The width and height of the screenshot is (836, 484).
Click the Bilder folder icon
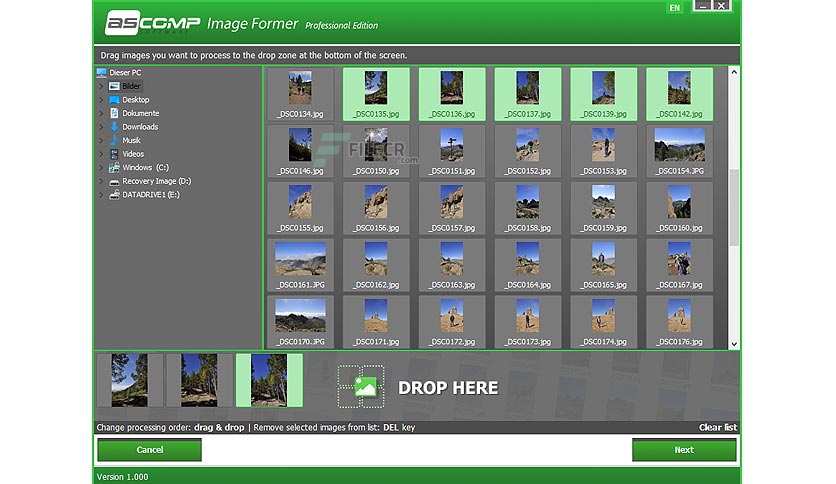[x=114, y=86]
